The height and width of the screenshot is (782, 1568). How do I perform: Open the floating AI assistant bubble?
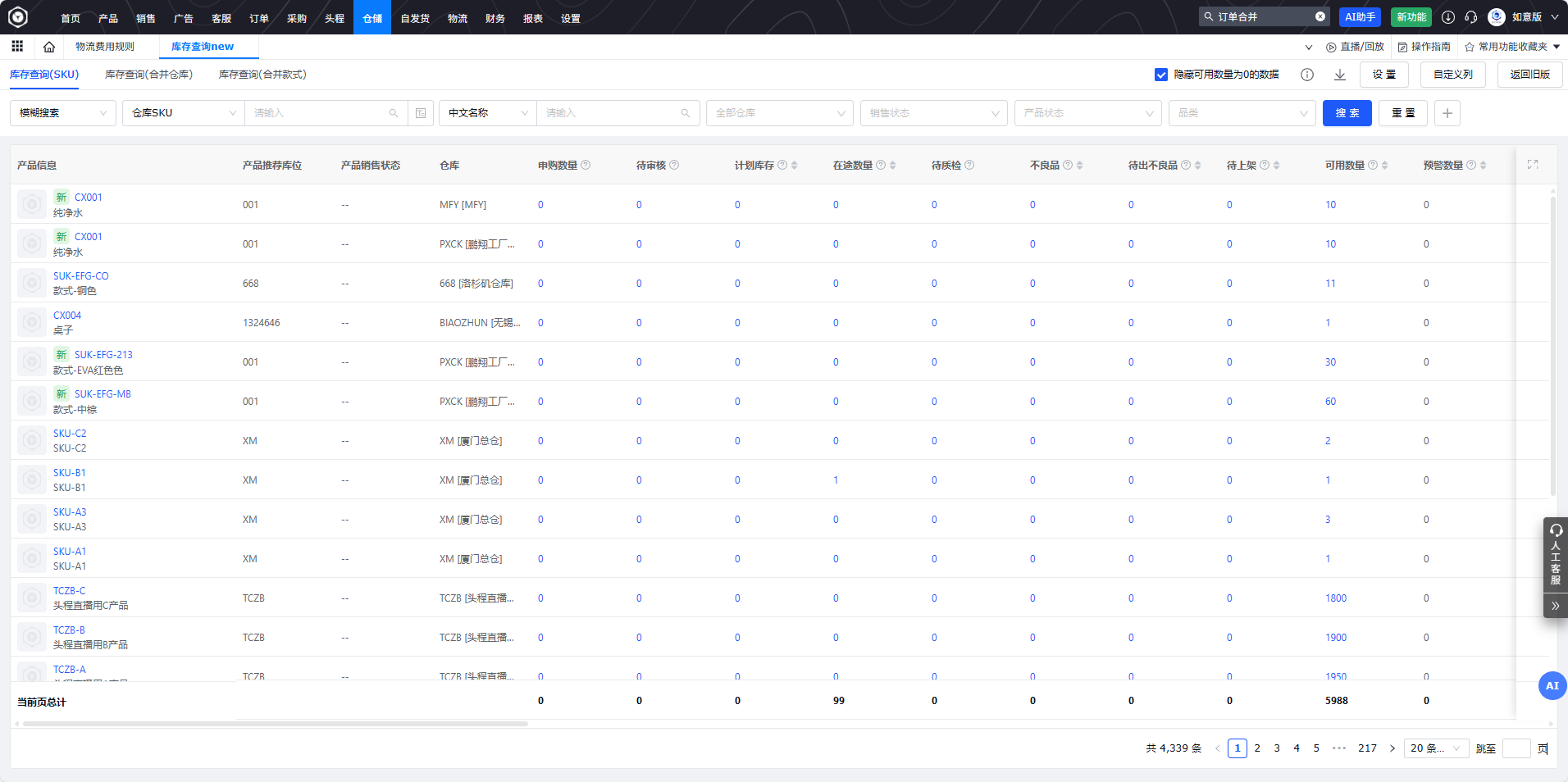(x=1552, y=686)
